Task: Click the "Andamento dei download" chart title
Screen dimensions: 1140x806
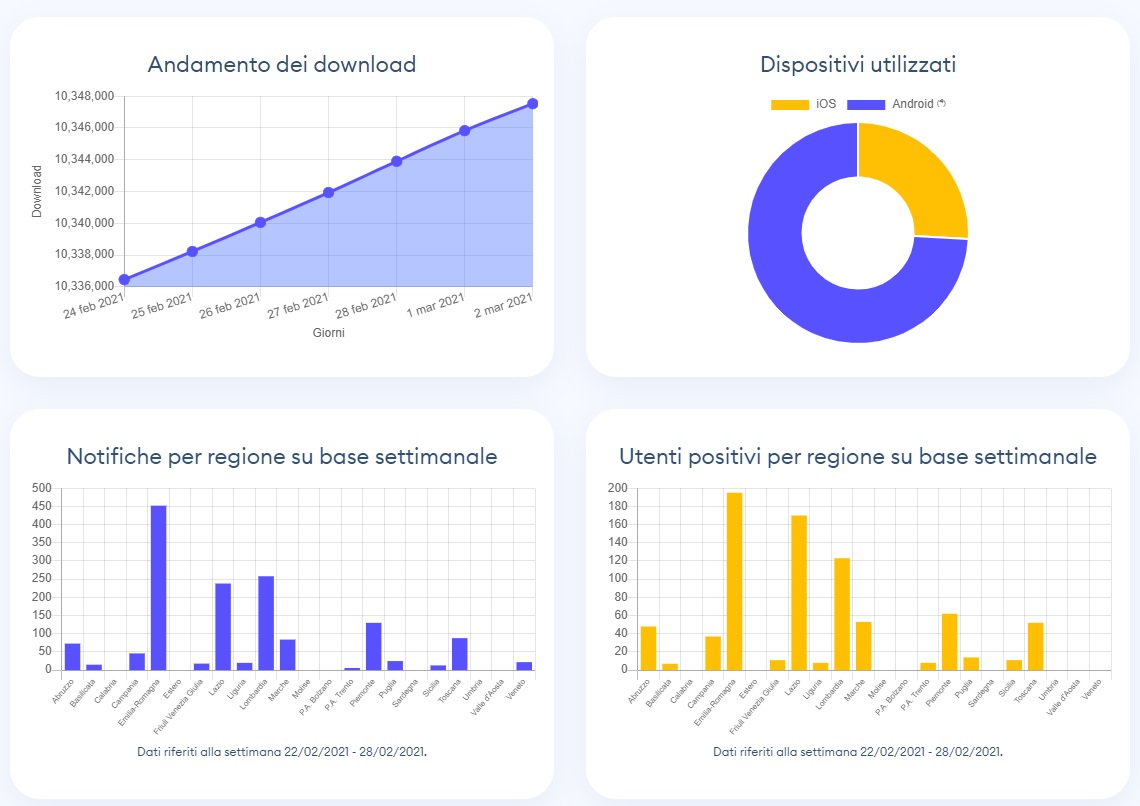Action: point(282,64)
